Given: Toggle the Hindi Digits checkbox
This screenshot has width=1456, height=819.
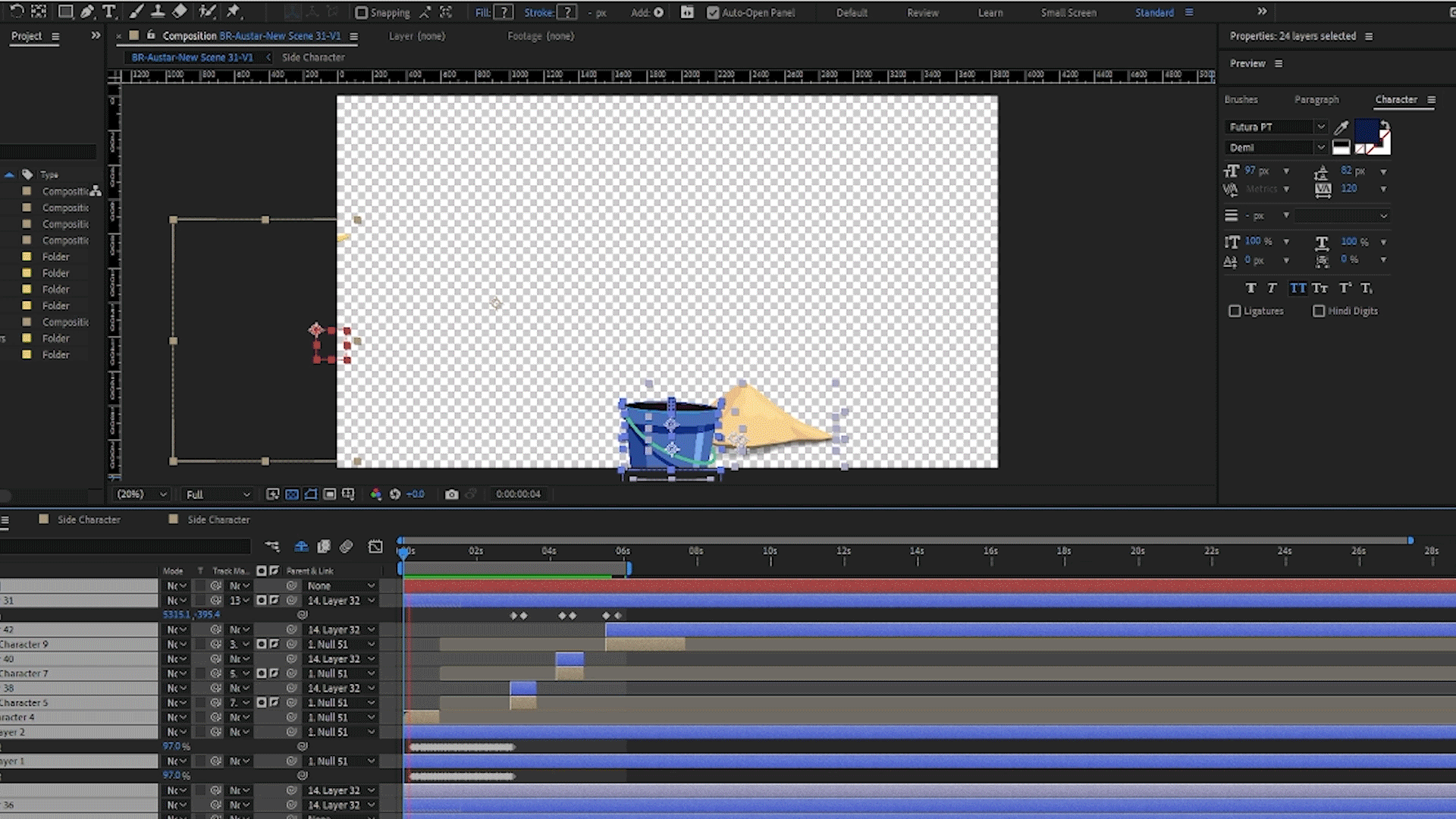Looking at the screenshot, I should 1319,312.
